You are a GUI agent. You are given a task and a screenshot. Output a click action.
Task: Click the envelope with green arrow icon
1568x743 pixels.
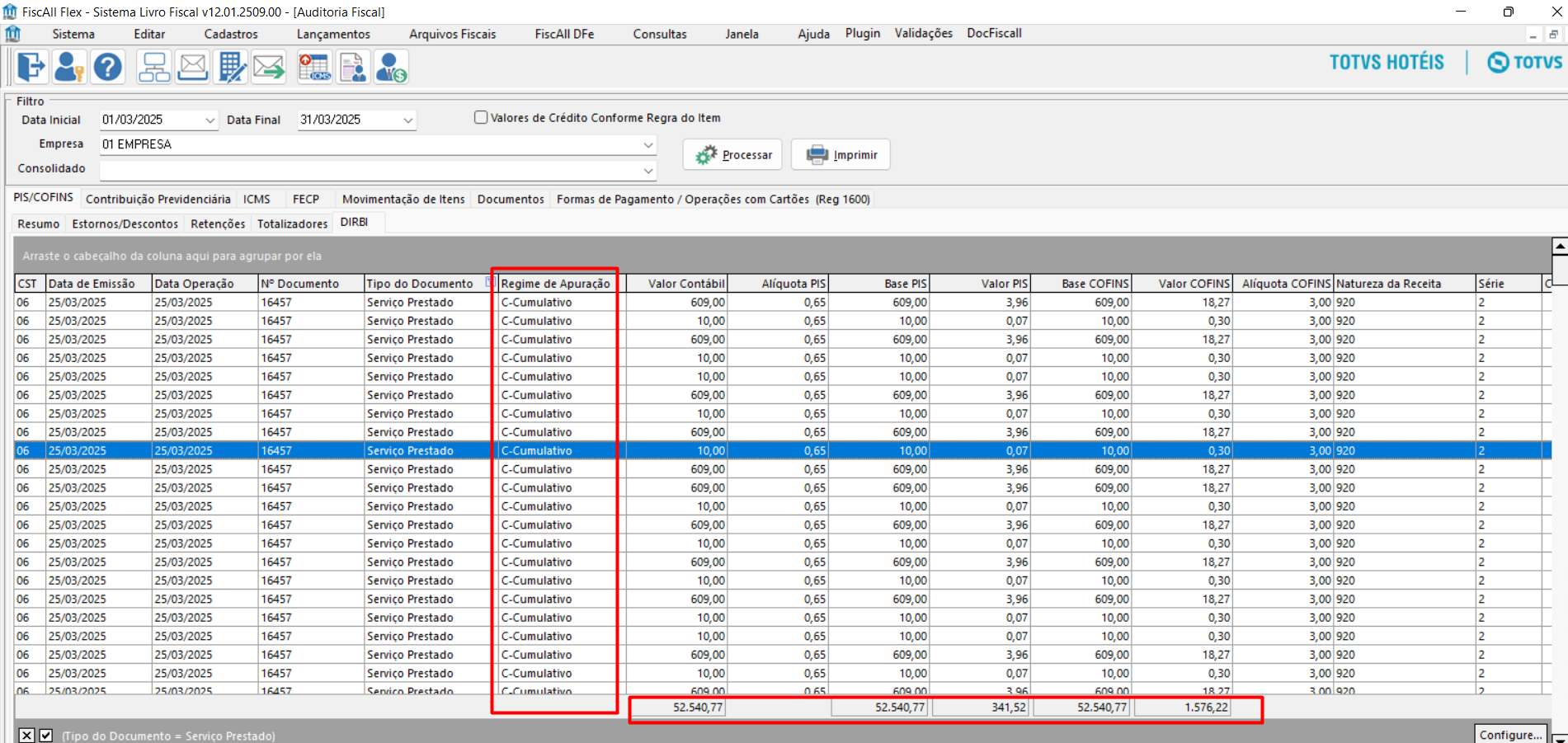tap(269, 67)
